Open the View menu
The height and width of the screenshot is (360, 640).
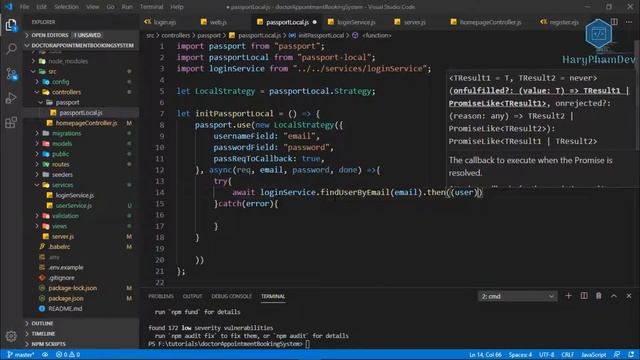click(x=93, y=7)
